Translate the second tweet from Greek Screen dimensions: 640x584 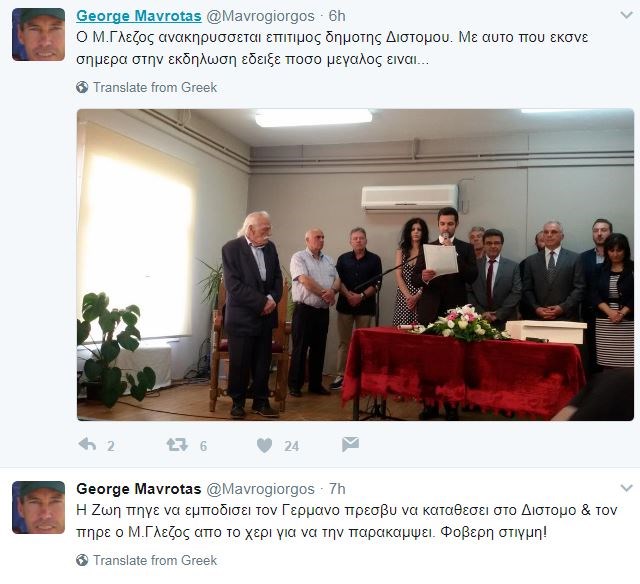(155, 560)
